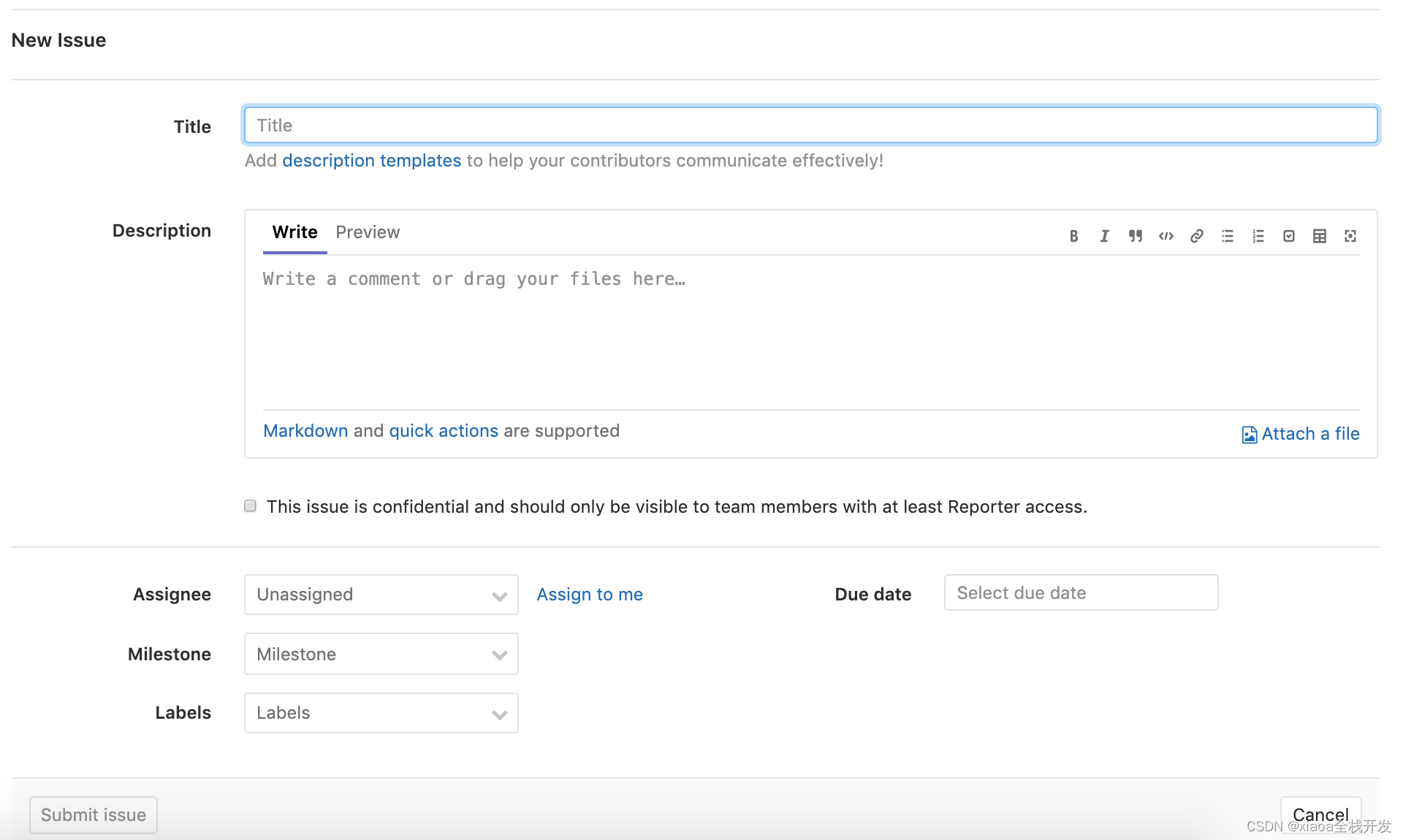
Task: Add a link via chain icon
Action: [1197, 236]
